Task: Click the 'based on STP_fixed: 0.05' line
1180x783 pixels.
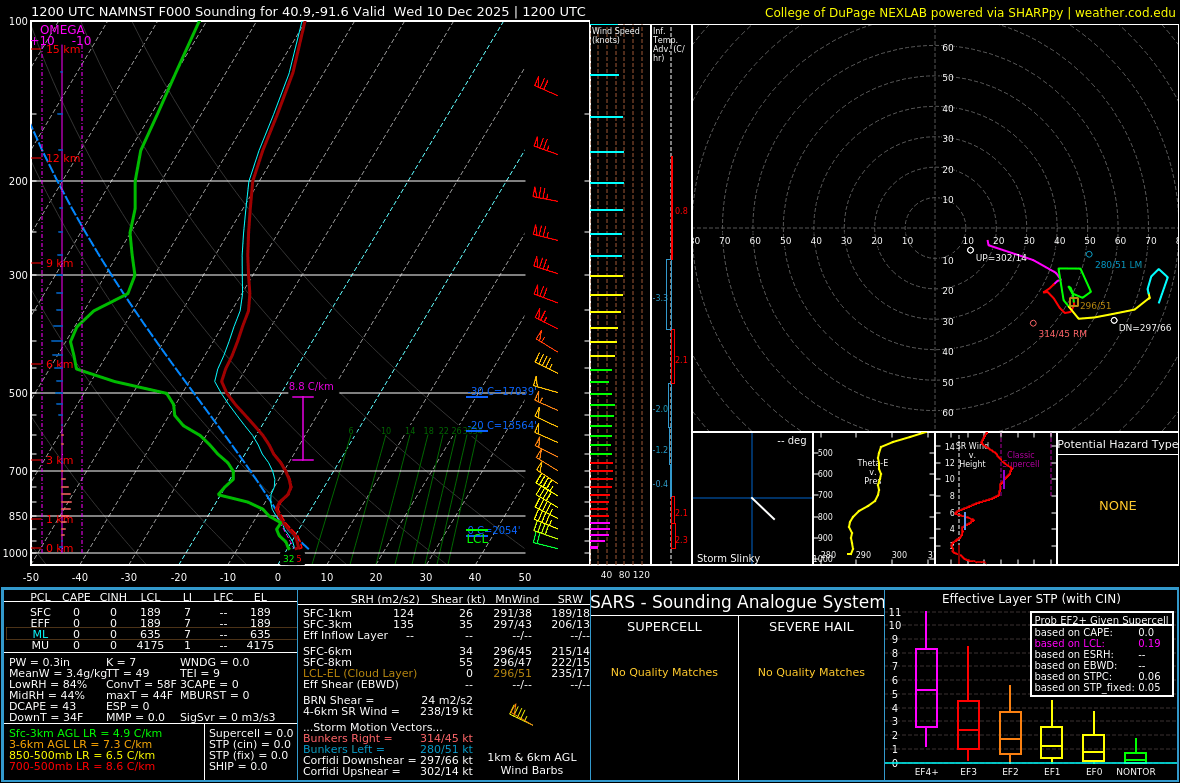Action: click(1097, 687)
